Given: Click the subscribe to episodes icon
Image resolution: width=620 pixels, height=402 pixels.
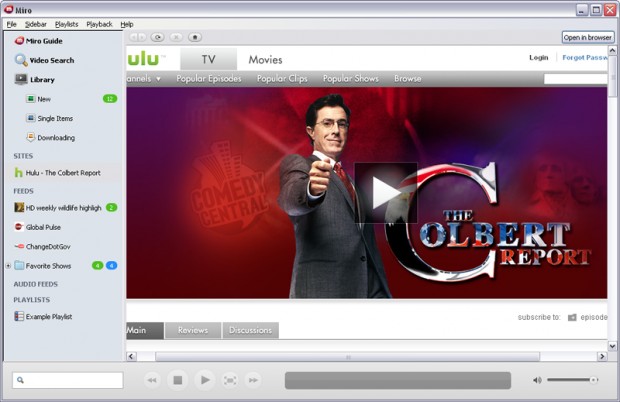Looking at the screenshot, I should 572,317.
